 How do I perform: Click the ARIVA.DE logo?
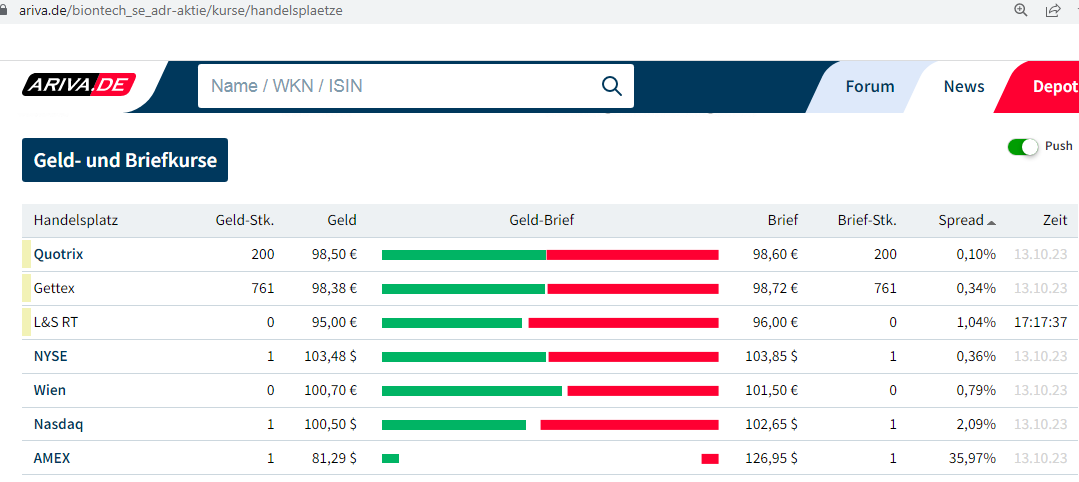[x=79, y=86]
